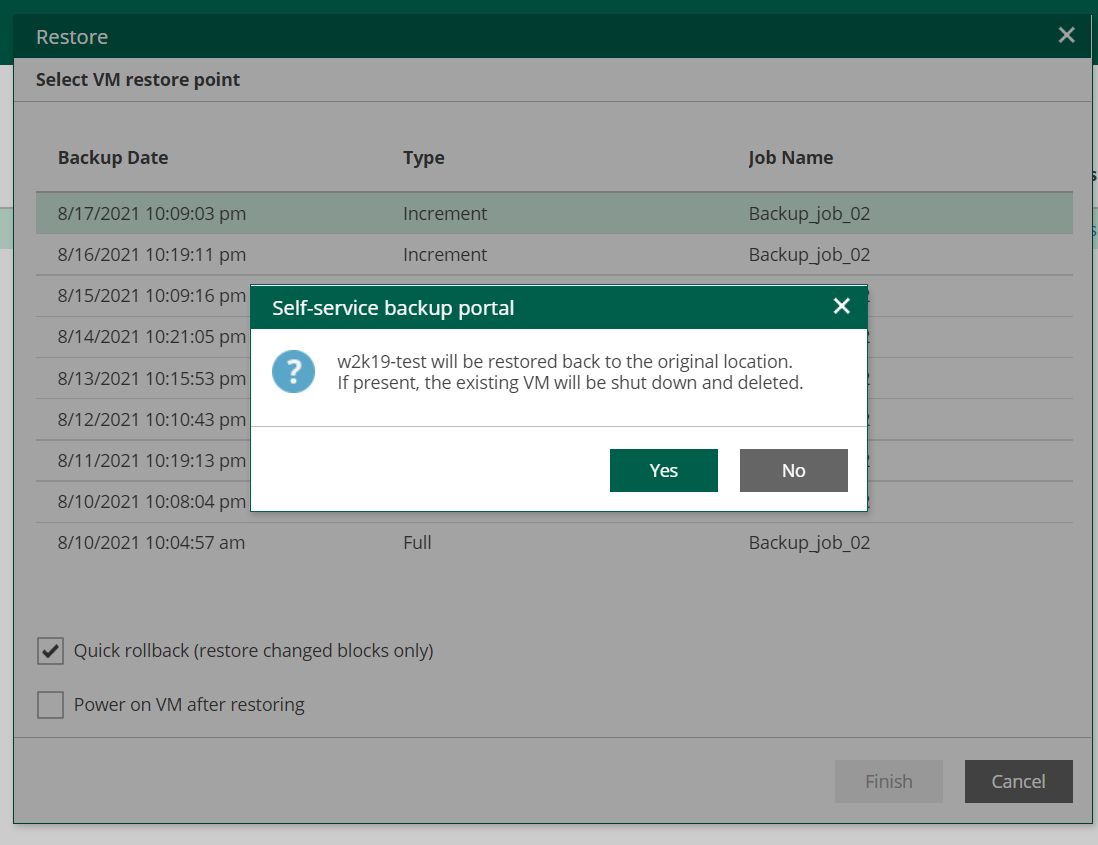The image size is (1098, 845).
Task: Sort restore points by Backup Date
Action: pos(113,157)
